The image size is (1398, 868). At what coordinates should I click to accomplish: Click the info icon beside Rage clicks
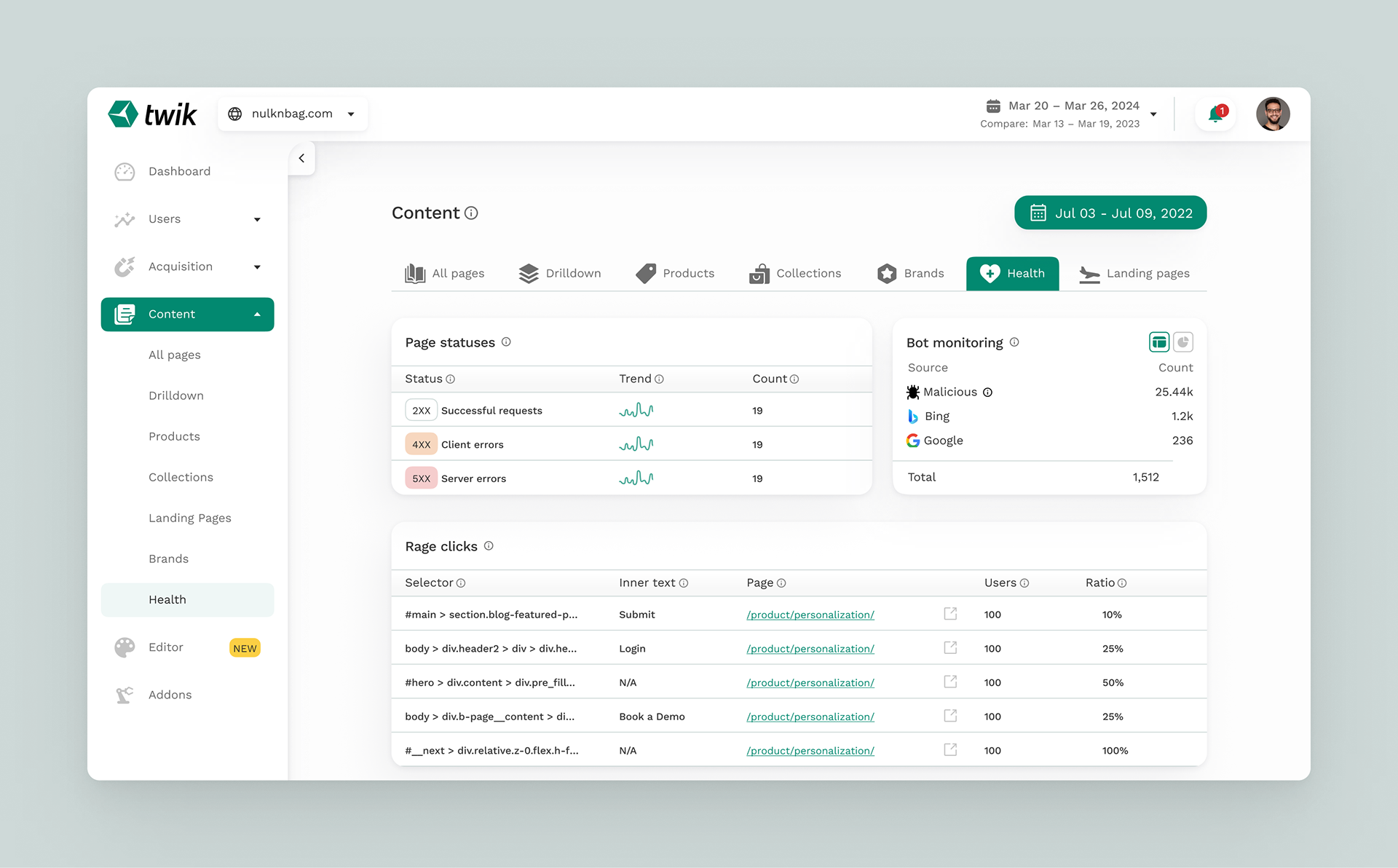[489, 546]
